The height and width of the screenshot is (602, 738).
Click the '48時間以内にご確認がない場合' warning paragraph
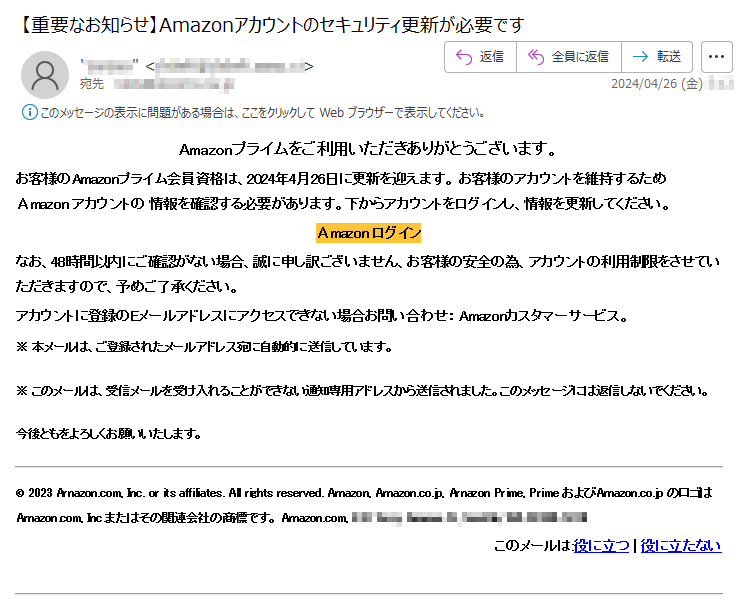[368, 273]
